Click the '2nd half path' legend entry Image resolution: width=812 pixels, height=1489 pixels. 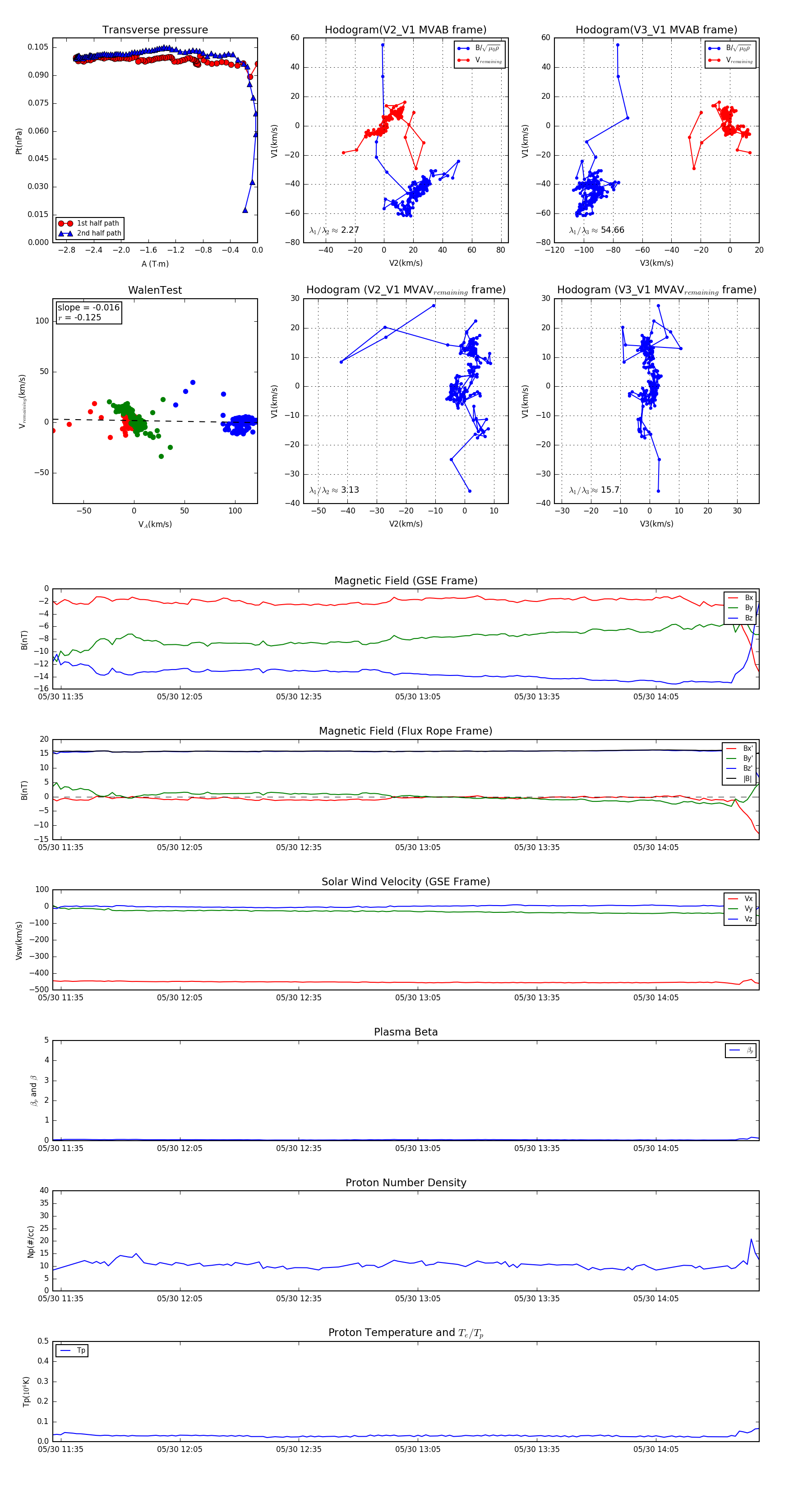90,234
